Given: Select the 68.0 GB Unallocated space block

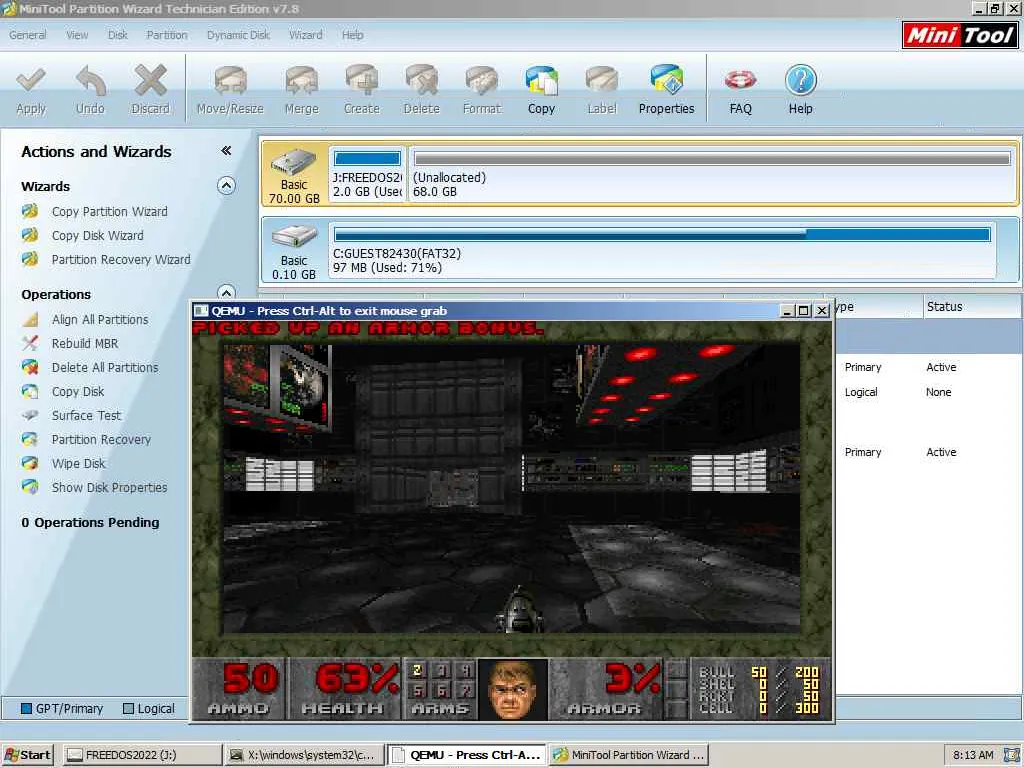Looking at the screenshot, I should point(712,174).
